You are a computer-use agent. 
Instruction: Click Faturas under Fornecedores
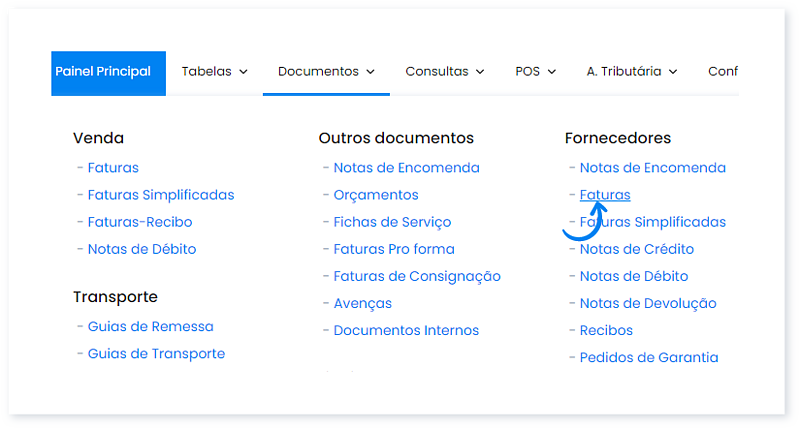click(605, 195)
